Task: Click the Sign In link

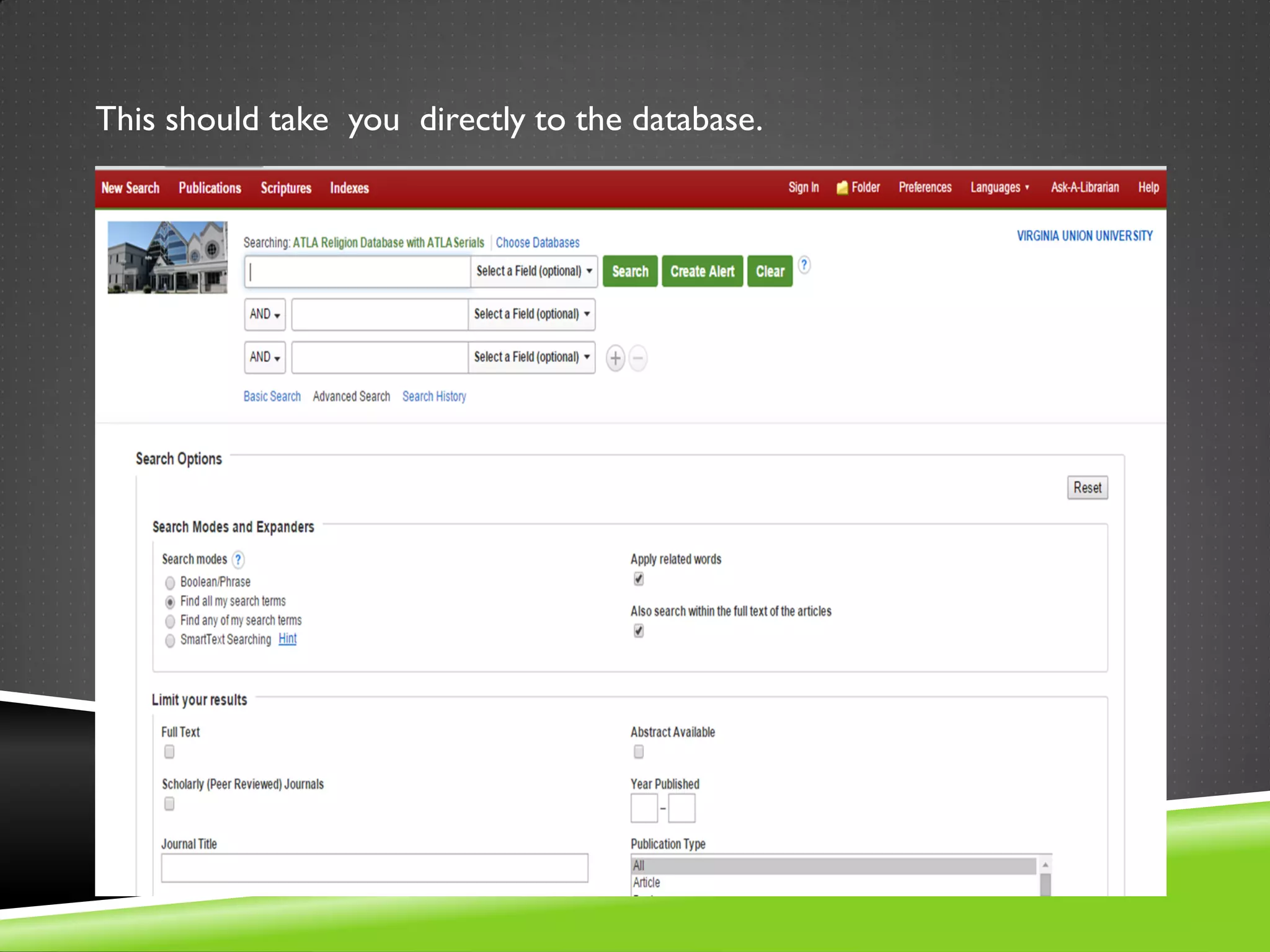Action: (803, 187)
